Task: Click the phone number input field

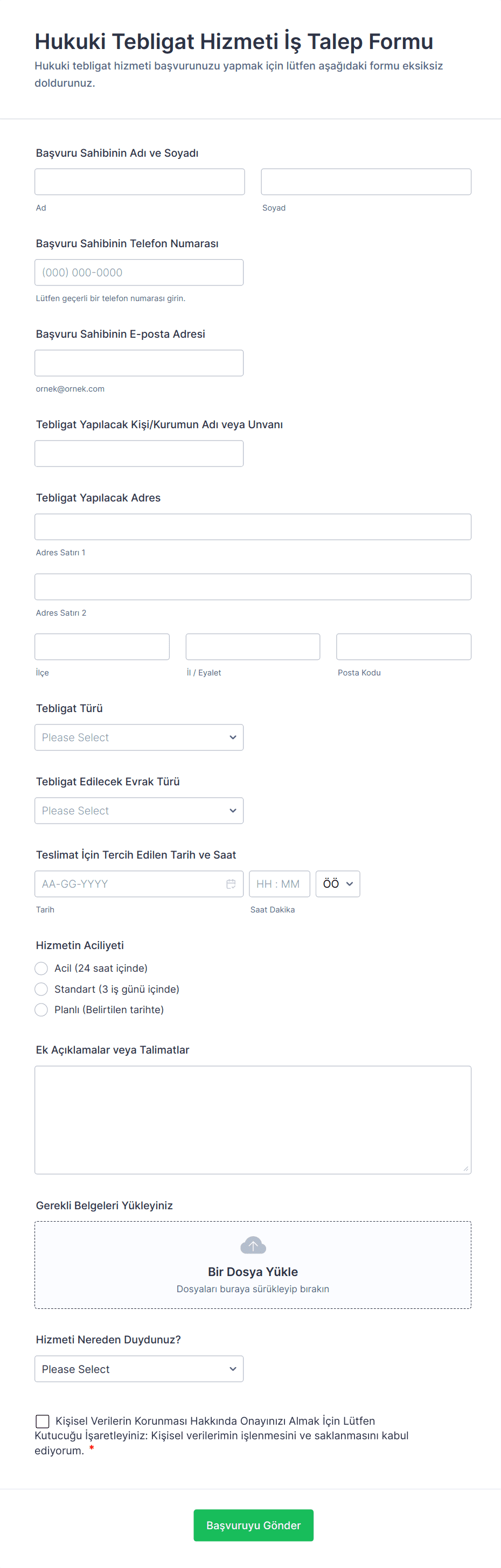Action: [139, 273]
